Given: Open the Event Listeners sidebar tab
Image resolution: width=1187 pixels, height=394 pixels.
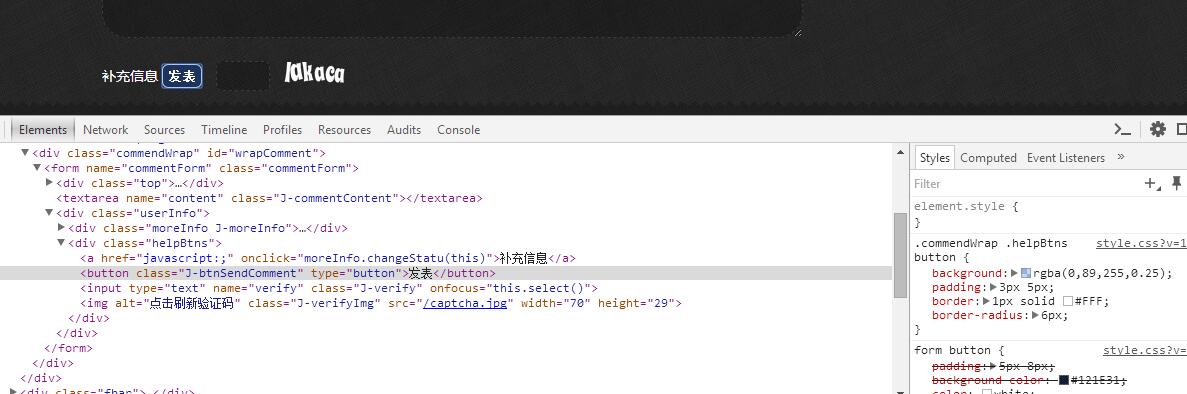Looking at the screenshot, I should coord(1066,158).
